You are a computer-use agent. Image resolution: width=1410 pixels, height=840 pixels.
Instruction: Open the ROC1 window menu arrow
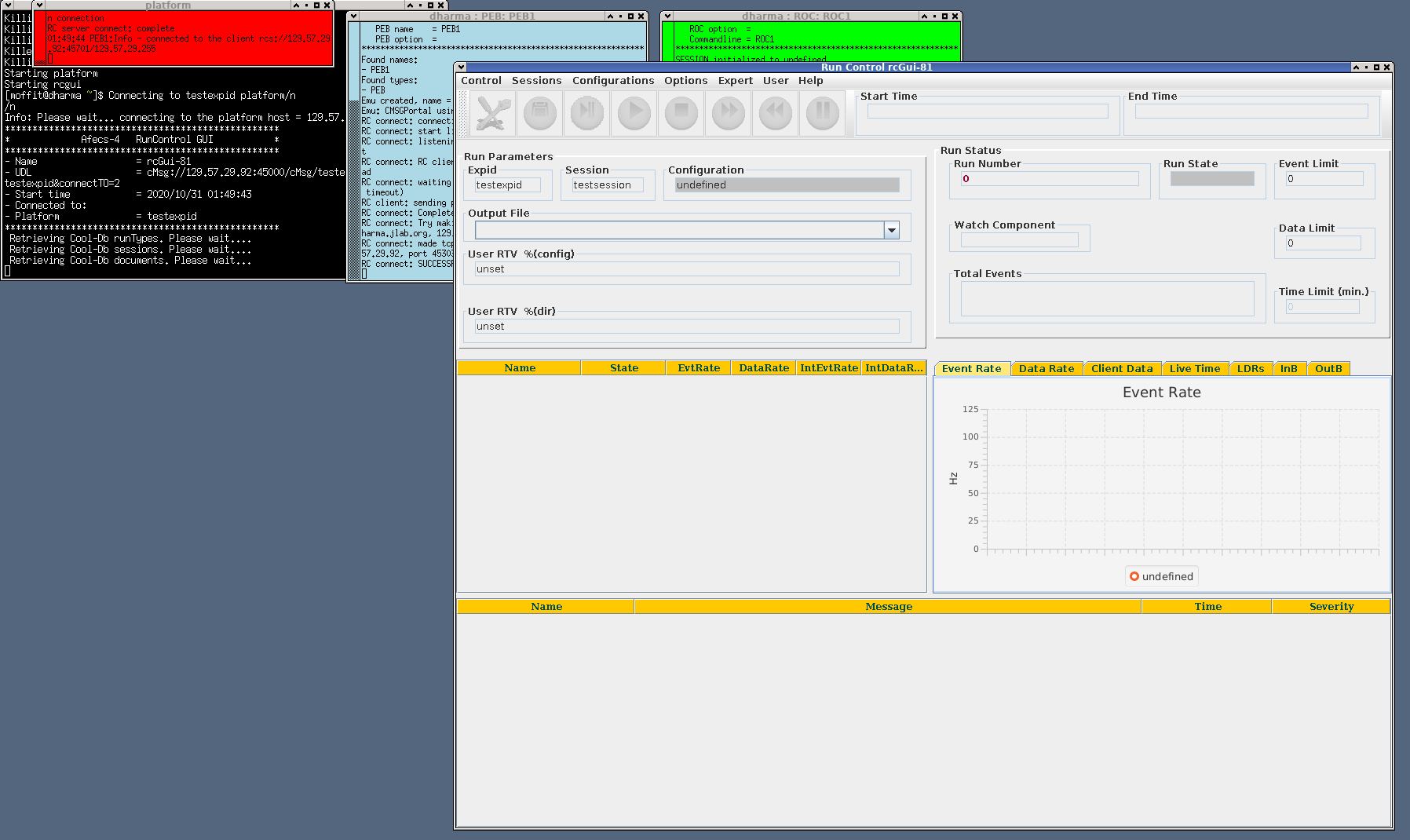(x=667, y=16)
